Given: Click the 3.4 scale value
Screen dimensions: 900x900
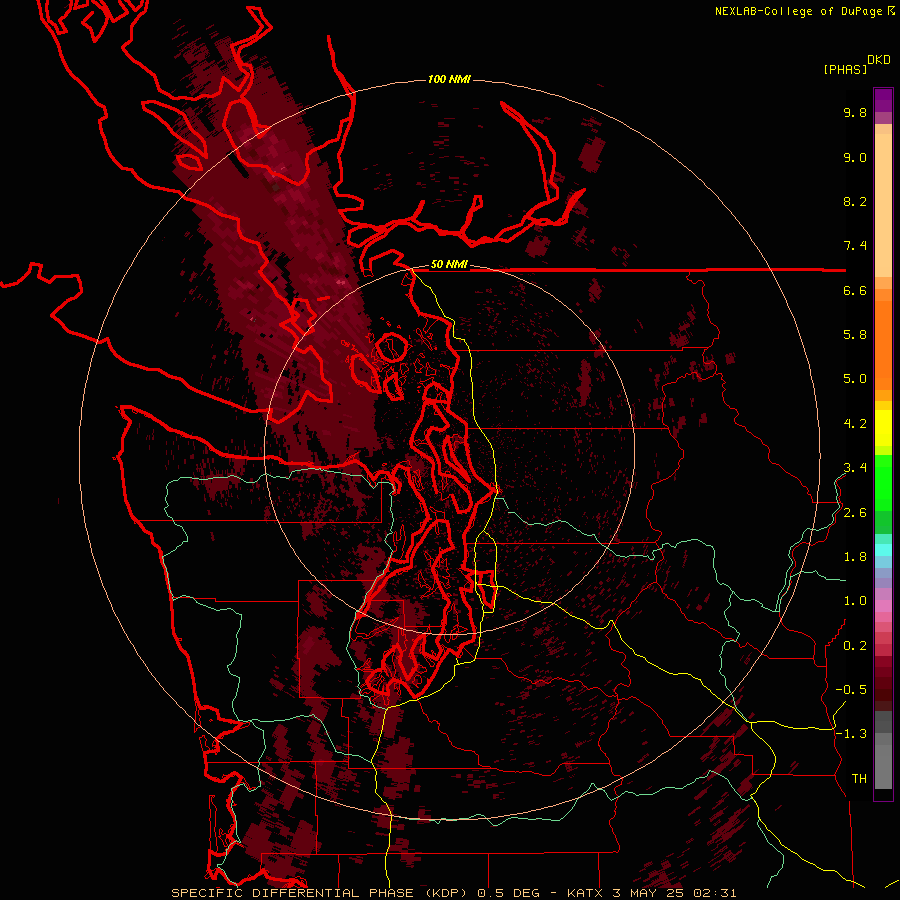Looking at the screenshot, I should 855,468.
